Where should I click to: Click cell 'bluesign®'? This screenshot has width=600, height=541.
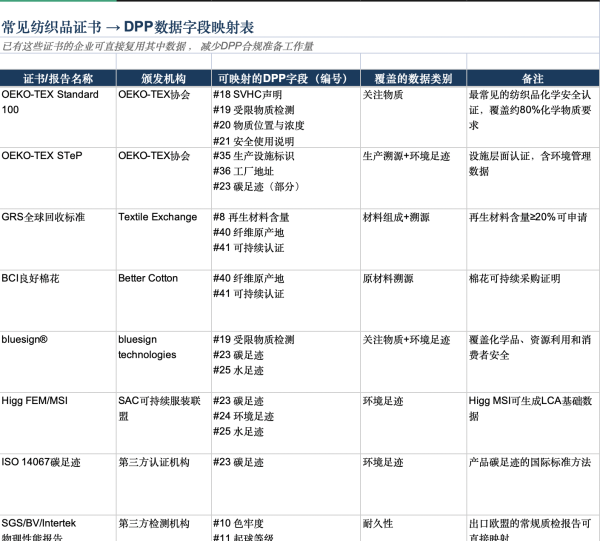[58, 362]
